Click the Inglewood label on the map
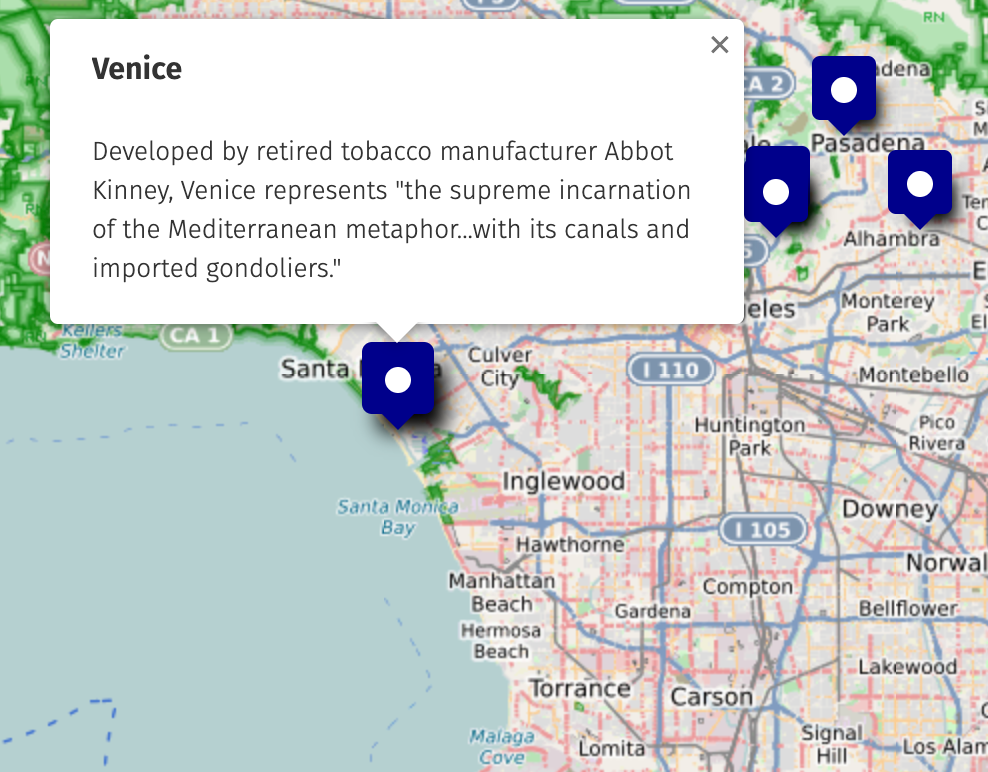The image size is (988, 772). [x=563, y=481]
